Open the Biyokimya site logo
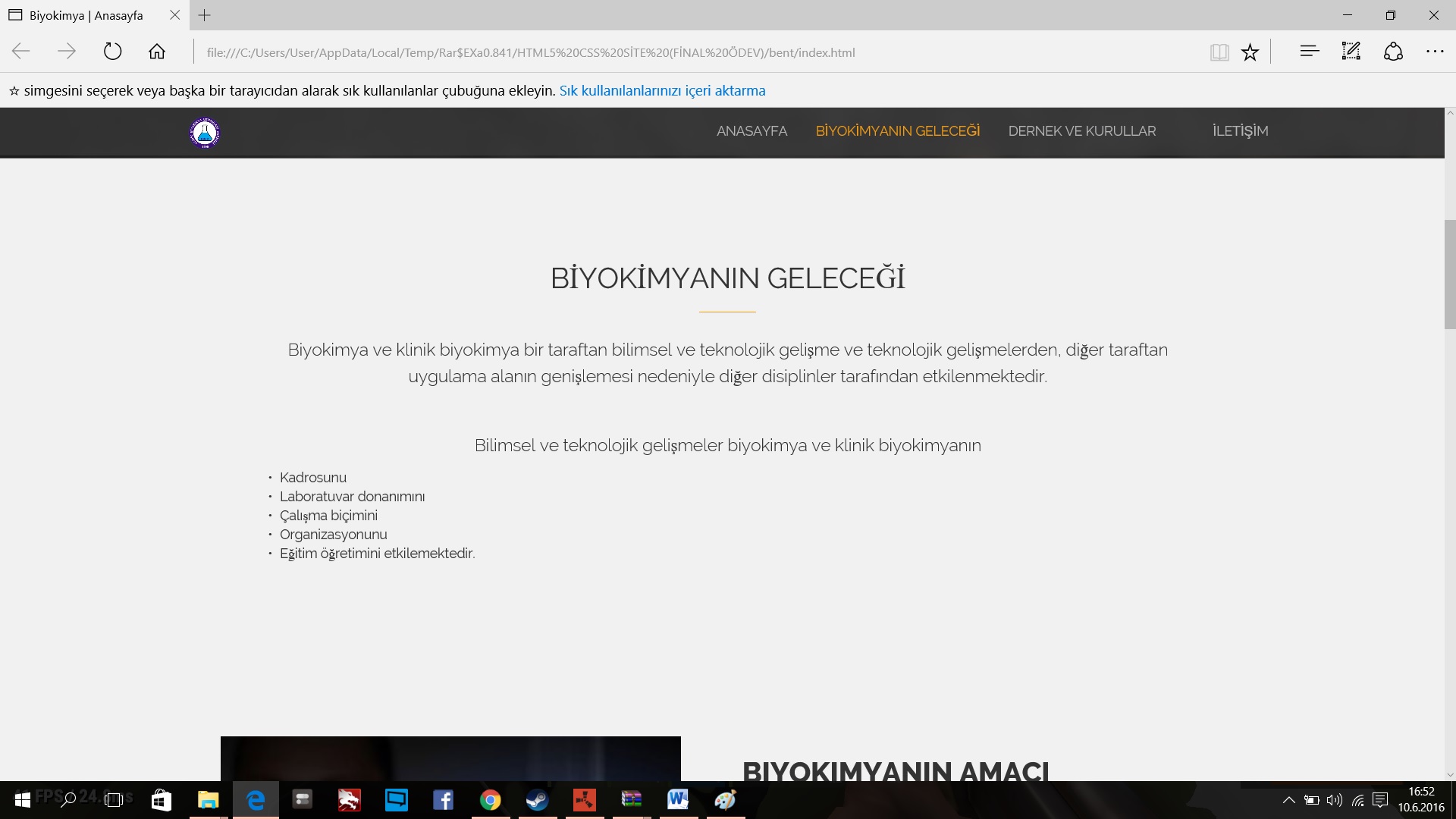 (x=204, y=132)
